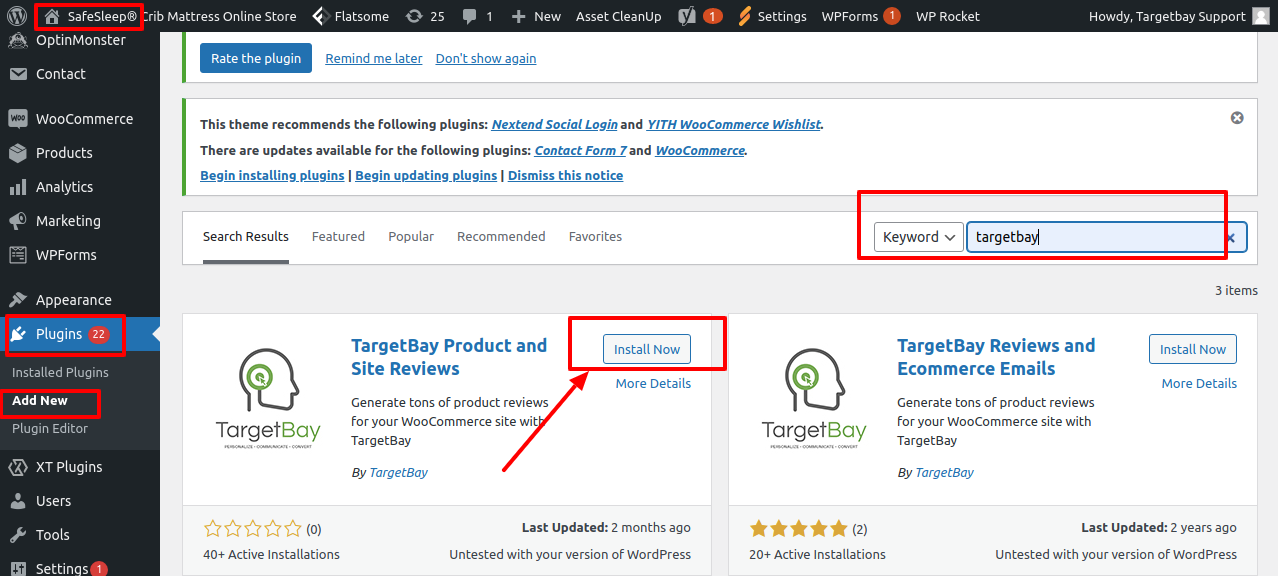Click the SafeSleep home icon

coord(52,16)
